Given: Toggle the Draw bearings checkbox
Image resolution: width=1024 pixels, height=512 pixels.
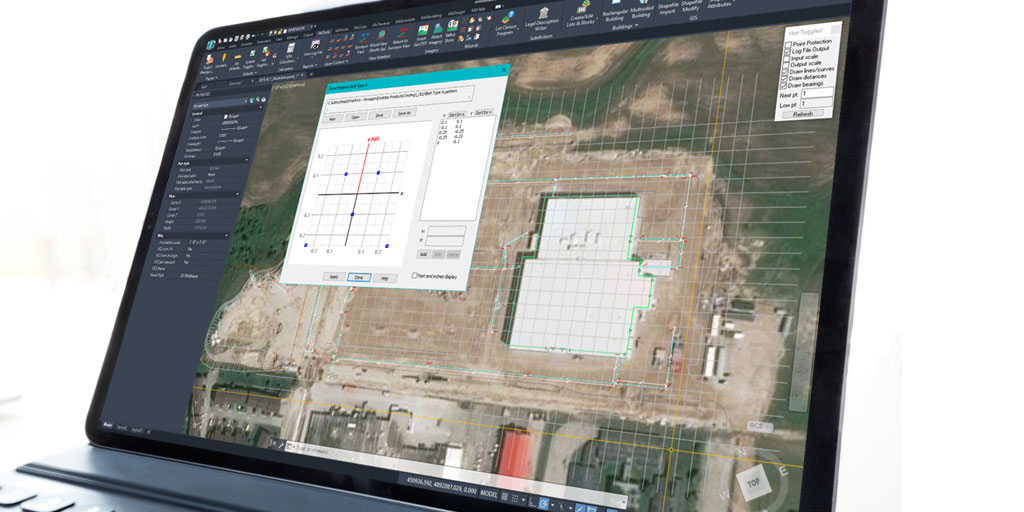Looking at the screenshot, I should pyautogui.click(x=784, y=86).
